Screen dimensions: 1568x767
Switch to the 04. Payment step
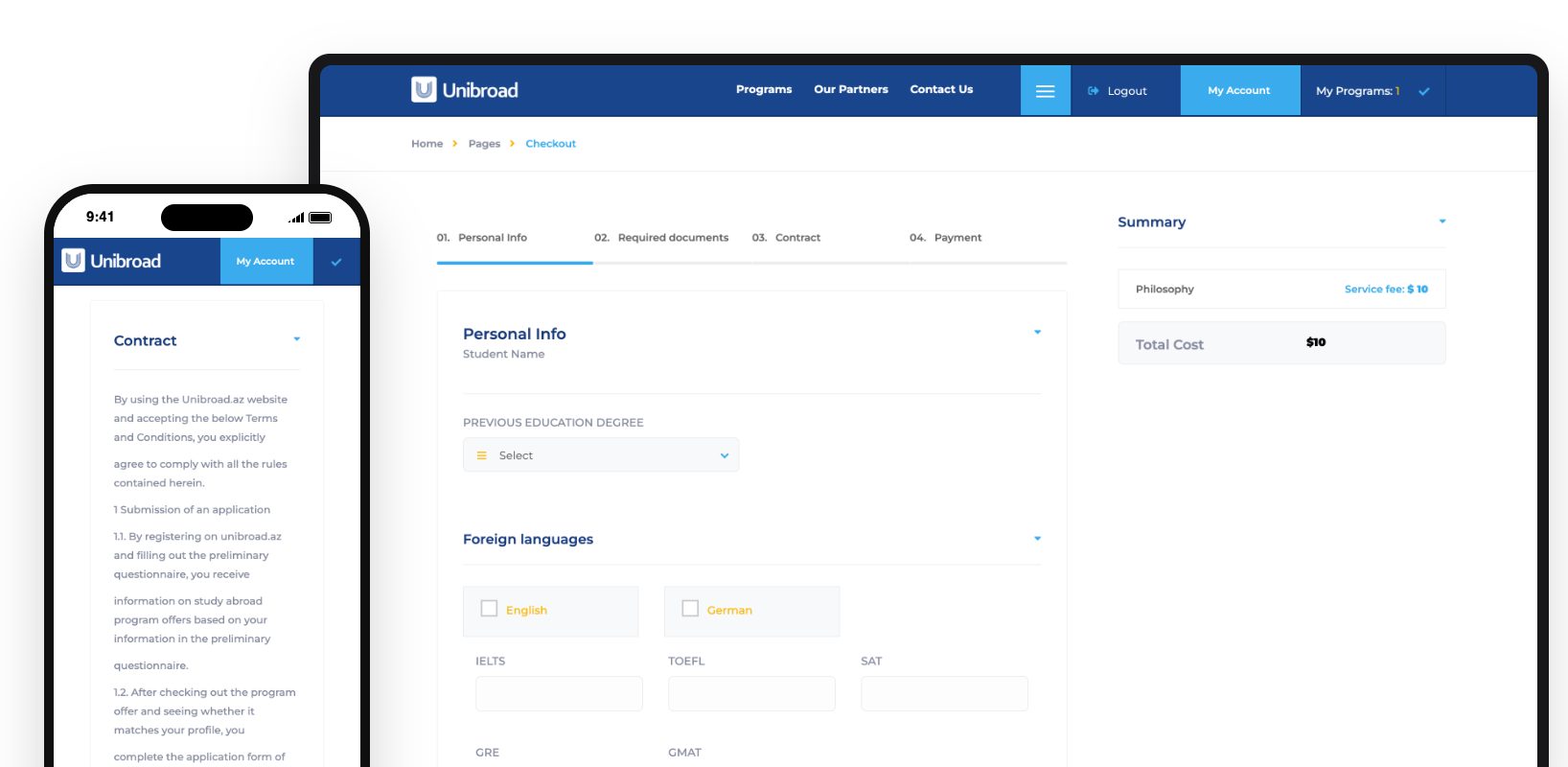[x=946, y=238]
